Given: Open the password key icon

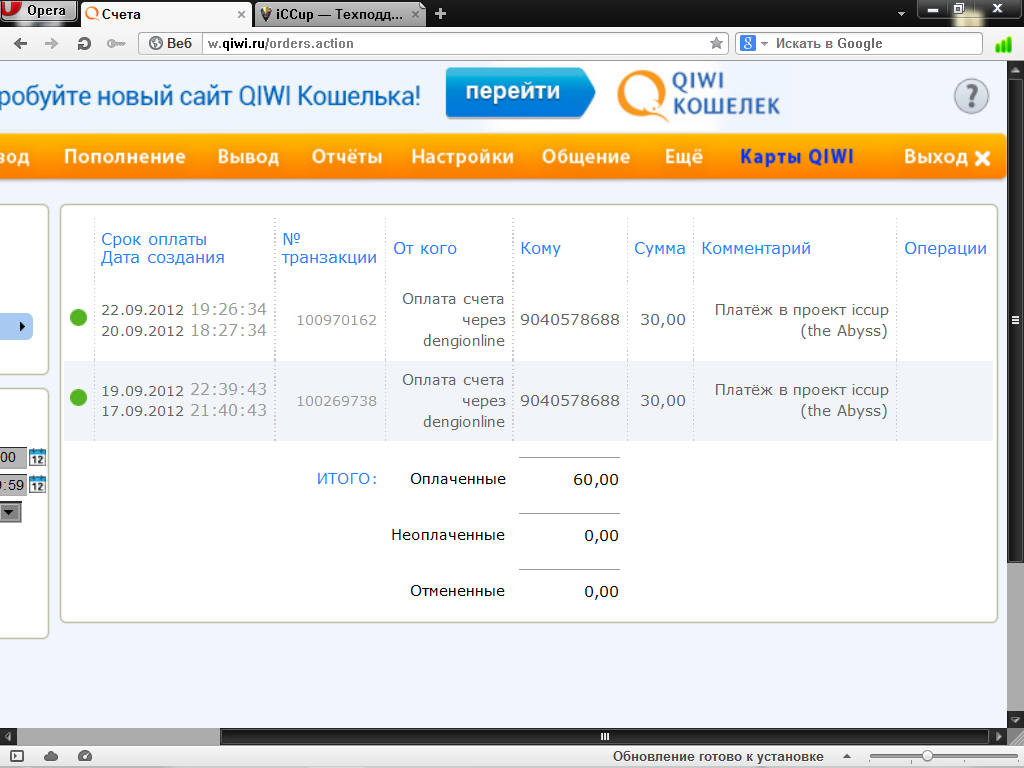Looking at the screenshot, I should pyautogui.click(x=116, y=44).
